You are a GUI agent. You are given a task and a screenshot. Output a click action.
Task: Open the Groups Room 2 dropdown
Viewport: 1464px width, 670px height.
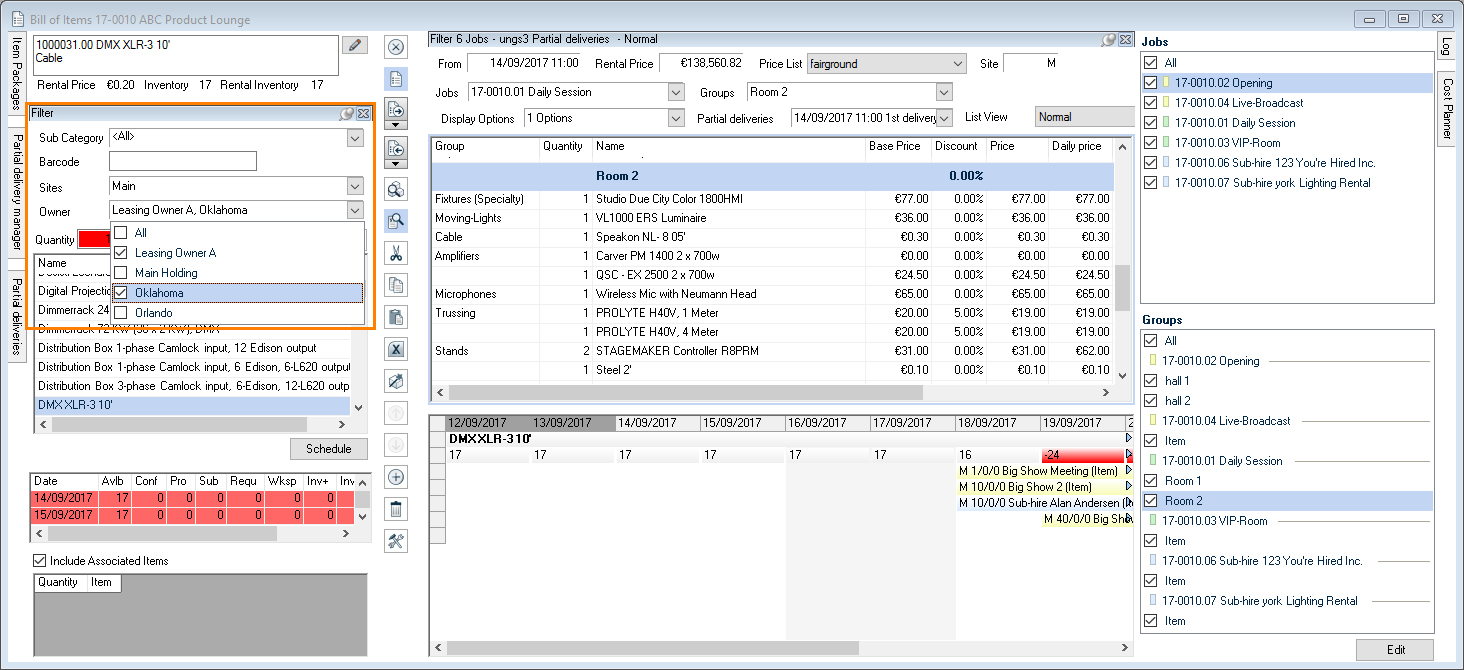click(943, 92)
